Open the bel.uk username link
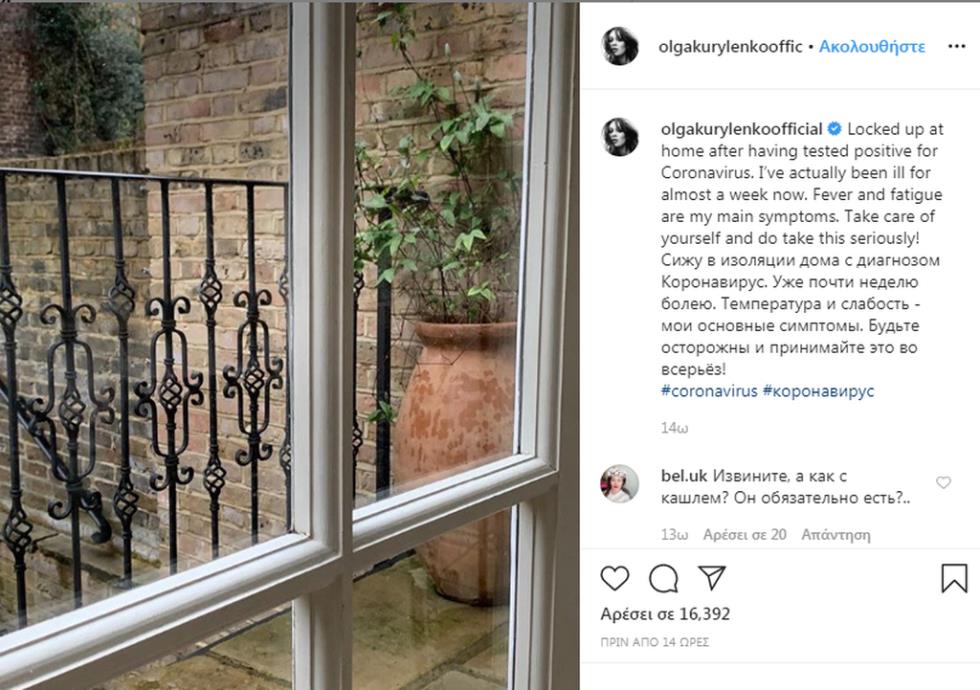The image size is (980, 690). tap(684, 476)
